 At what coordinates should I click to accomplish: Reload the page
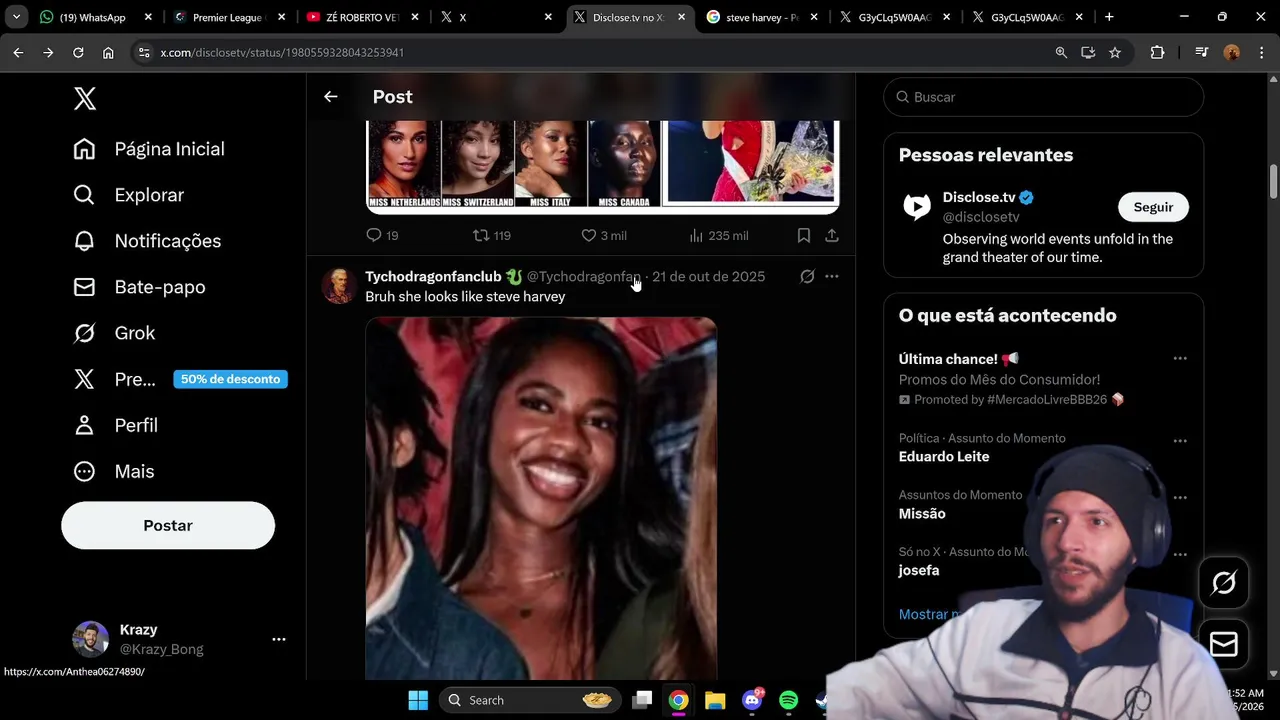click(78, 52)
